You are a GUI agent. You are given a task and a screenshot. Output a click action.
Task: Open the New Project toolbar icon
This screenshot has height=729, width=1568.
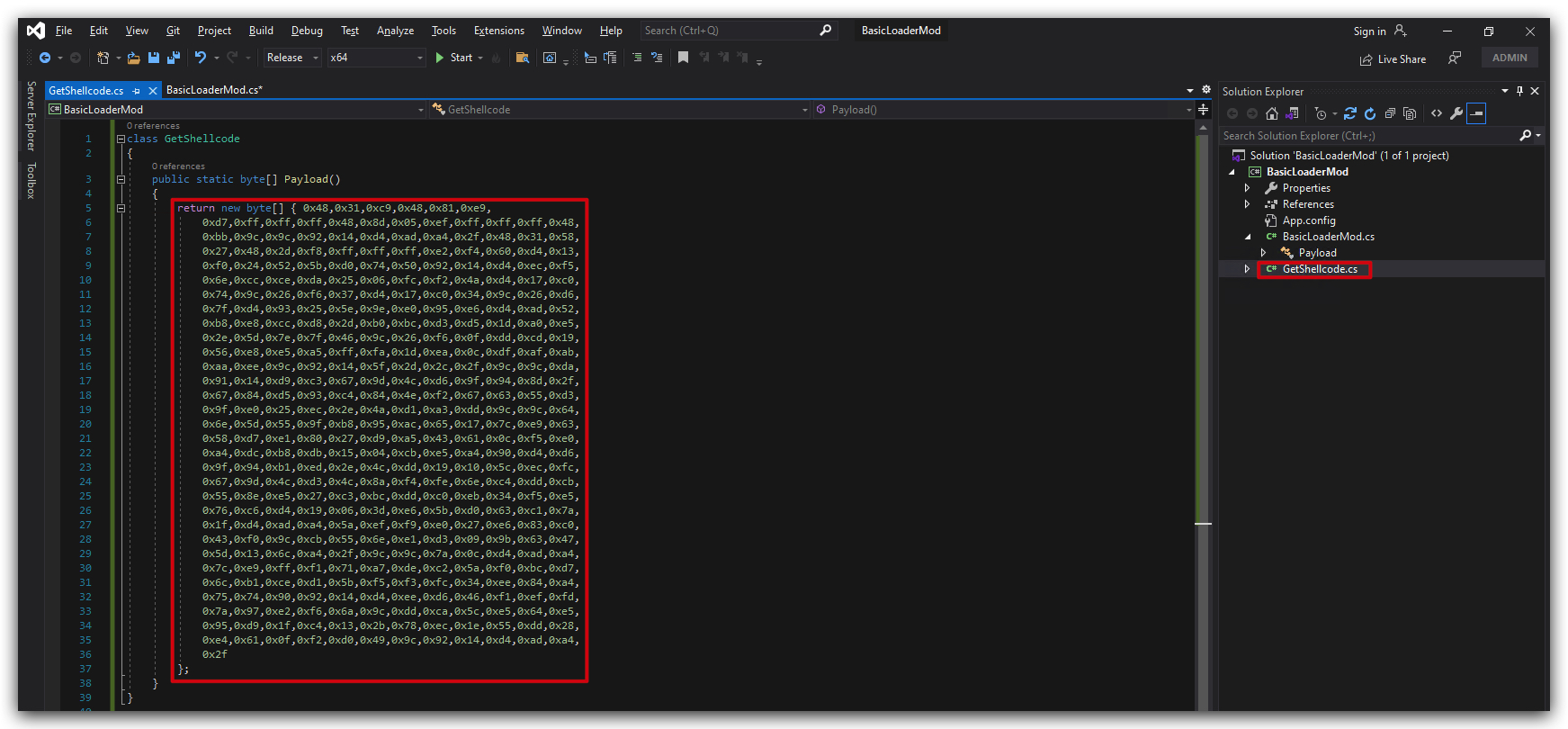pyautogui.click(x=103, y=58)
